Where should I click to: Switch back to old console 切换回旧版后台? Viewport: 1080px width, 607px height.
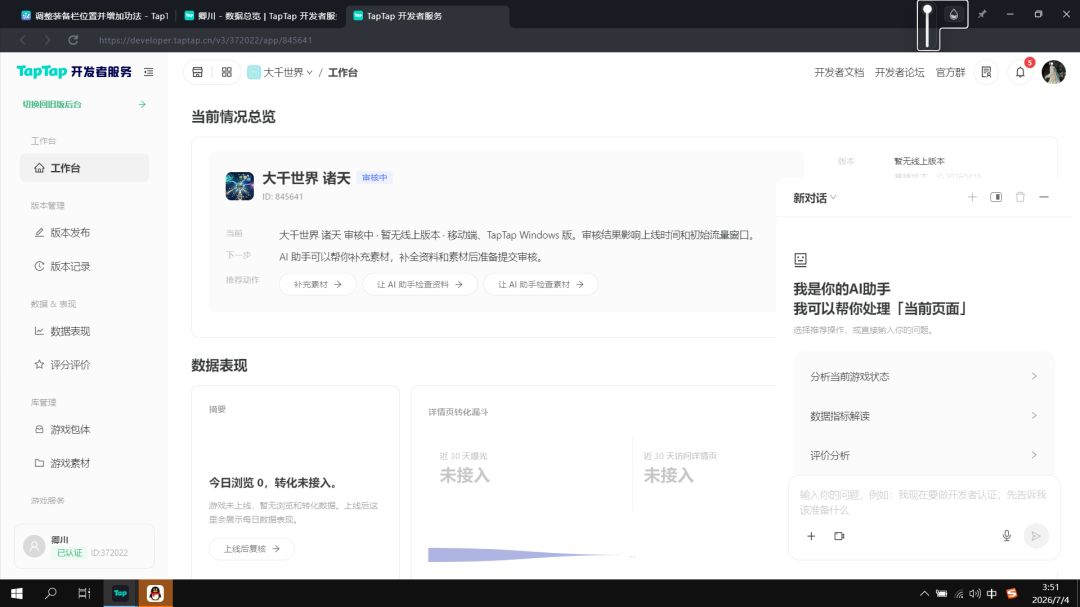point(84,104)
